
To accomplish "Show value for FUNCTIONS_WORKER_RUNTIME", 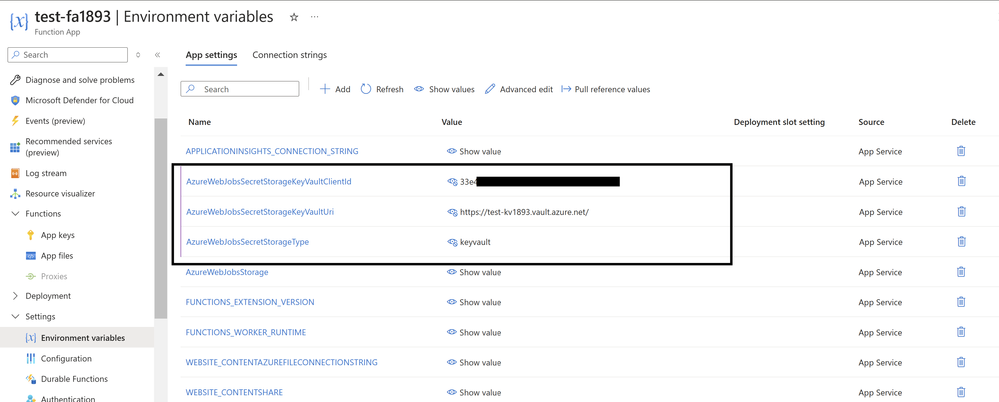I will (474, 332).
